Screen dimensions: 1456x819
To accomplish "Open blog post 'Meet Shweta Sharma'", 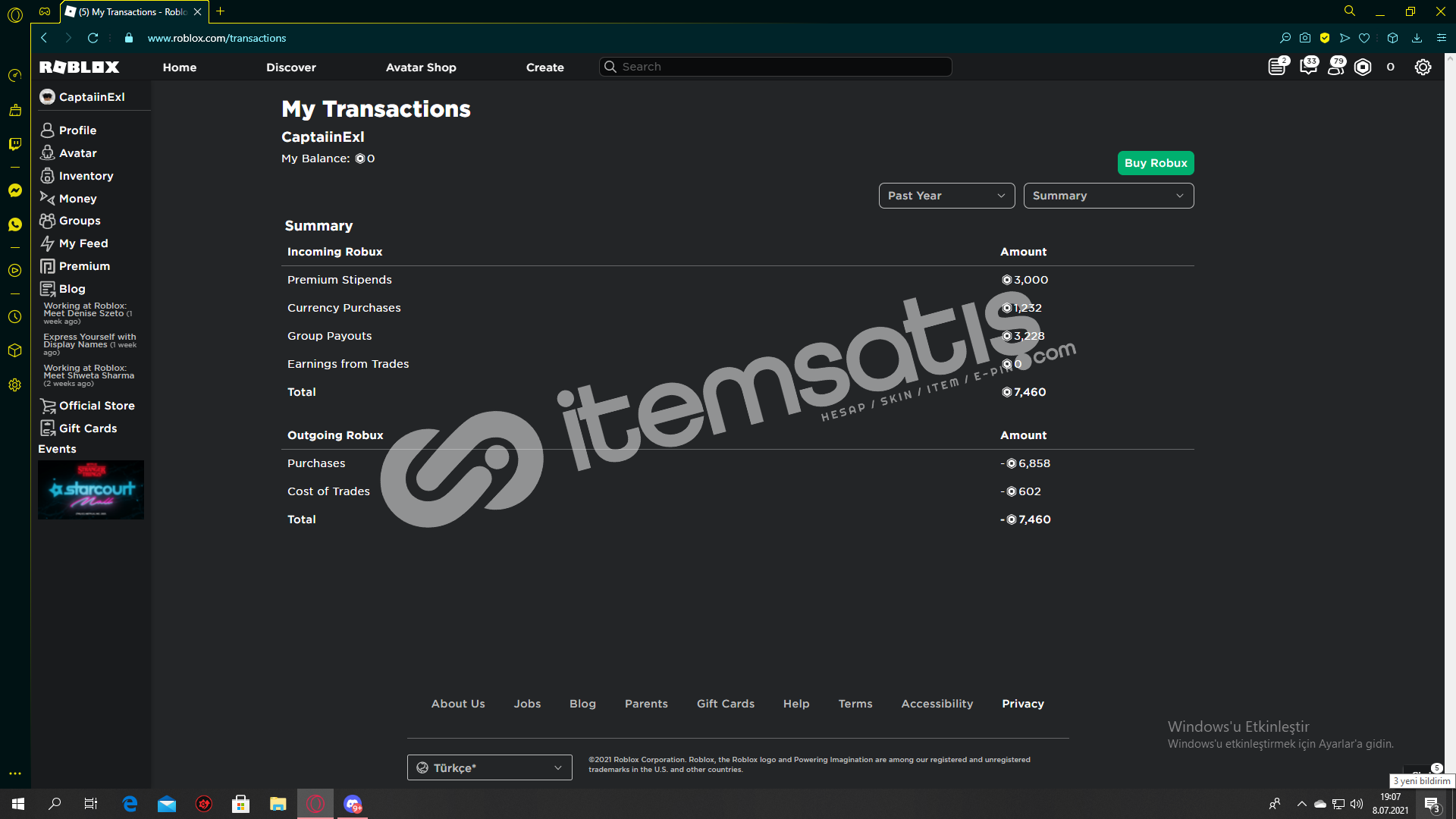I will tap(89, 375).
